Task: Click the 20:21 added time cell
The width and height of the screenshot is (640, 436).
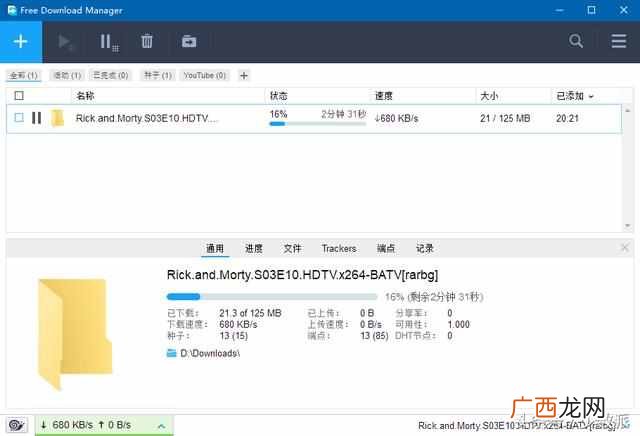Action: point(567,118)
